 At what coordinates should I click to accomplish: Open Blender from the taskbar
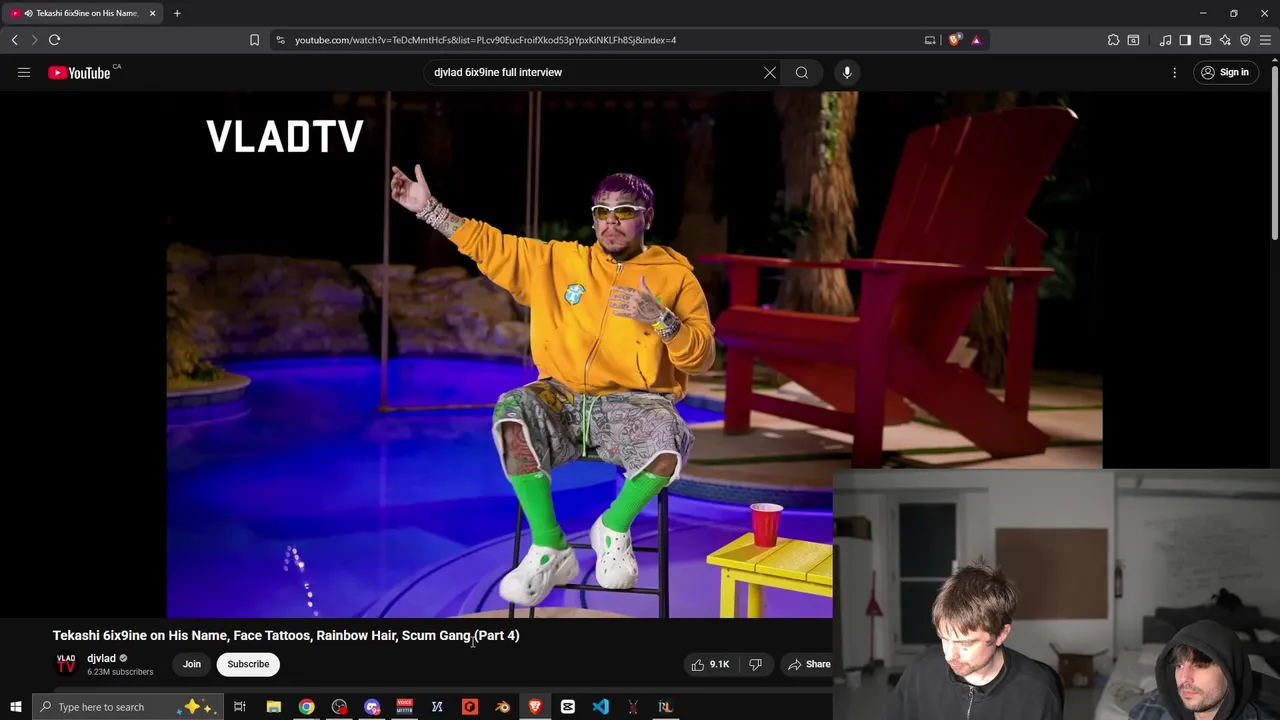coord(502,707)
